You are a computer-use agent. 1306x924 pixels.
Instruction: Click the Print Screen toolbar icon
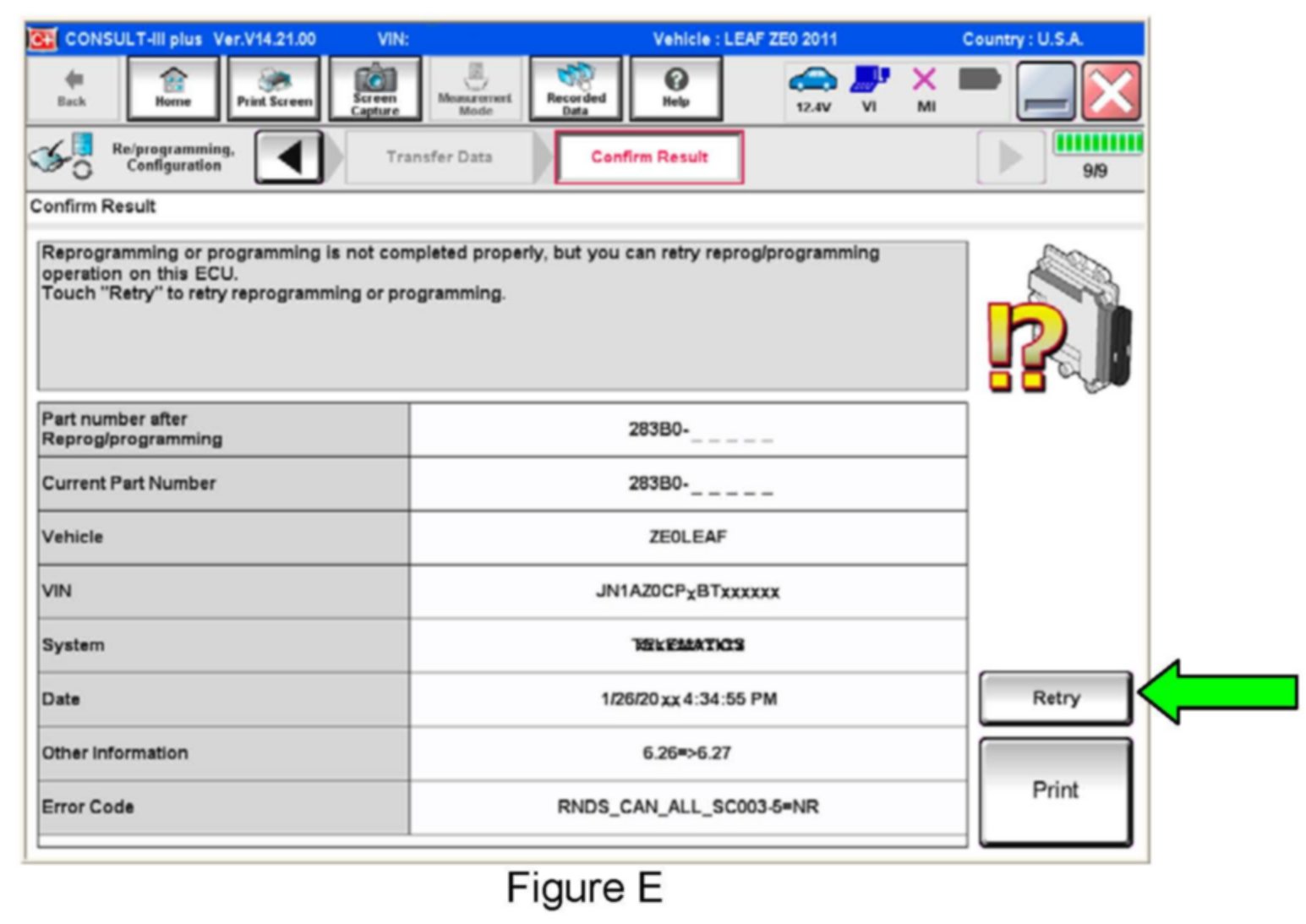tap(274, 89)
